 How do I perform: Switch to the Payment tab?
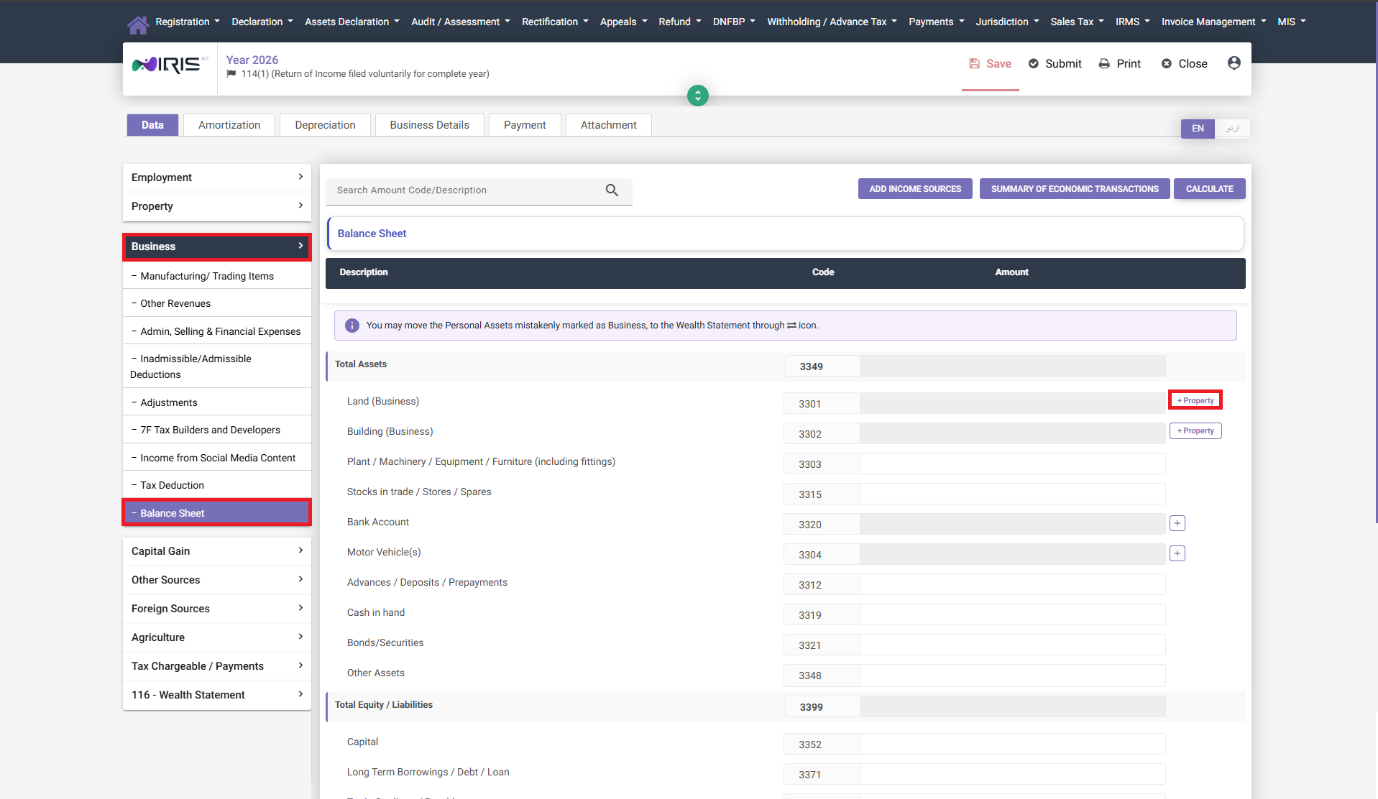525,125
